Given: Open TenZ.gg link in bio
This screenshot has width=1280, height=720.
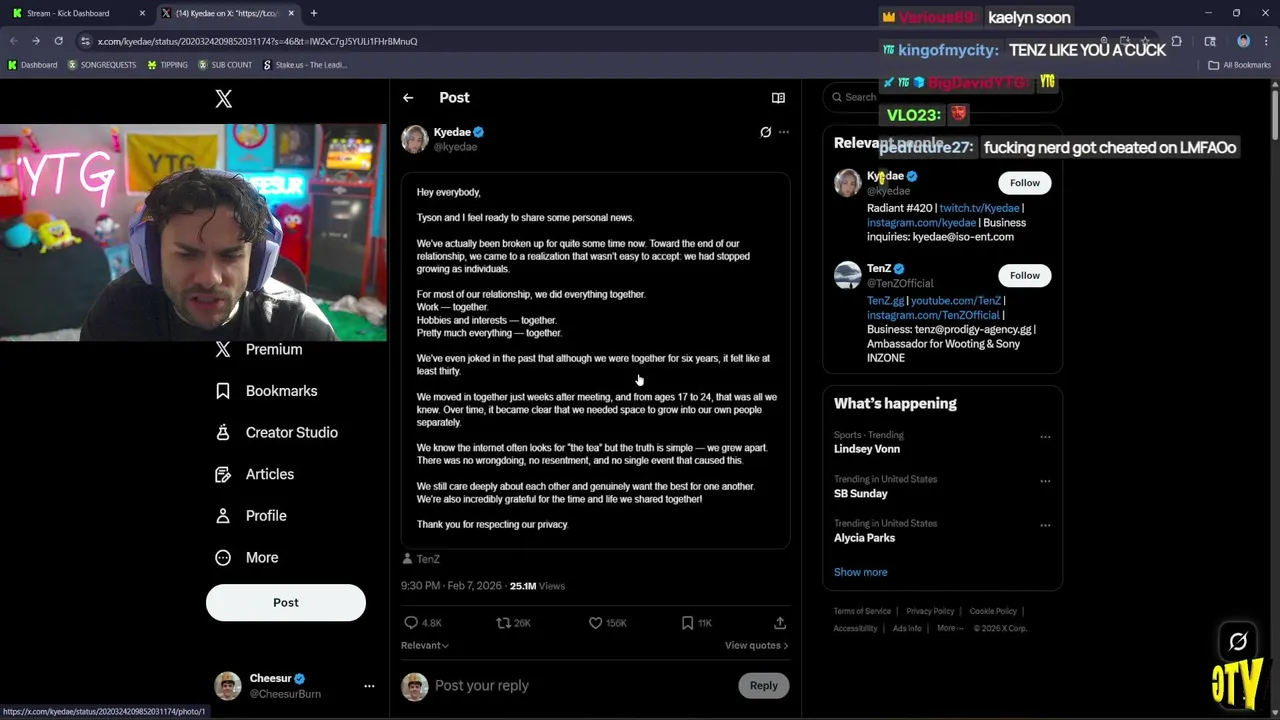Looking at the screenshot, I should click(x=885, y=301).
